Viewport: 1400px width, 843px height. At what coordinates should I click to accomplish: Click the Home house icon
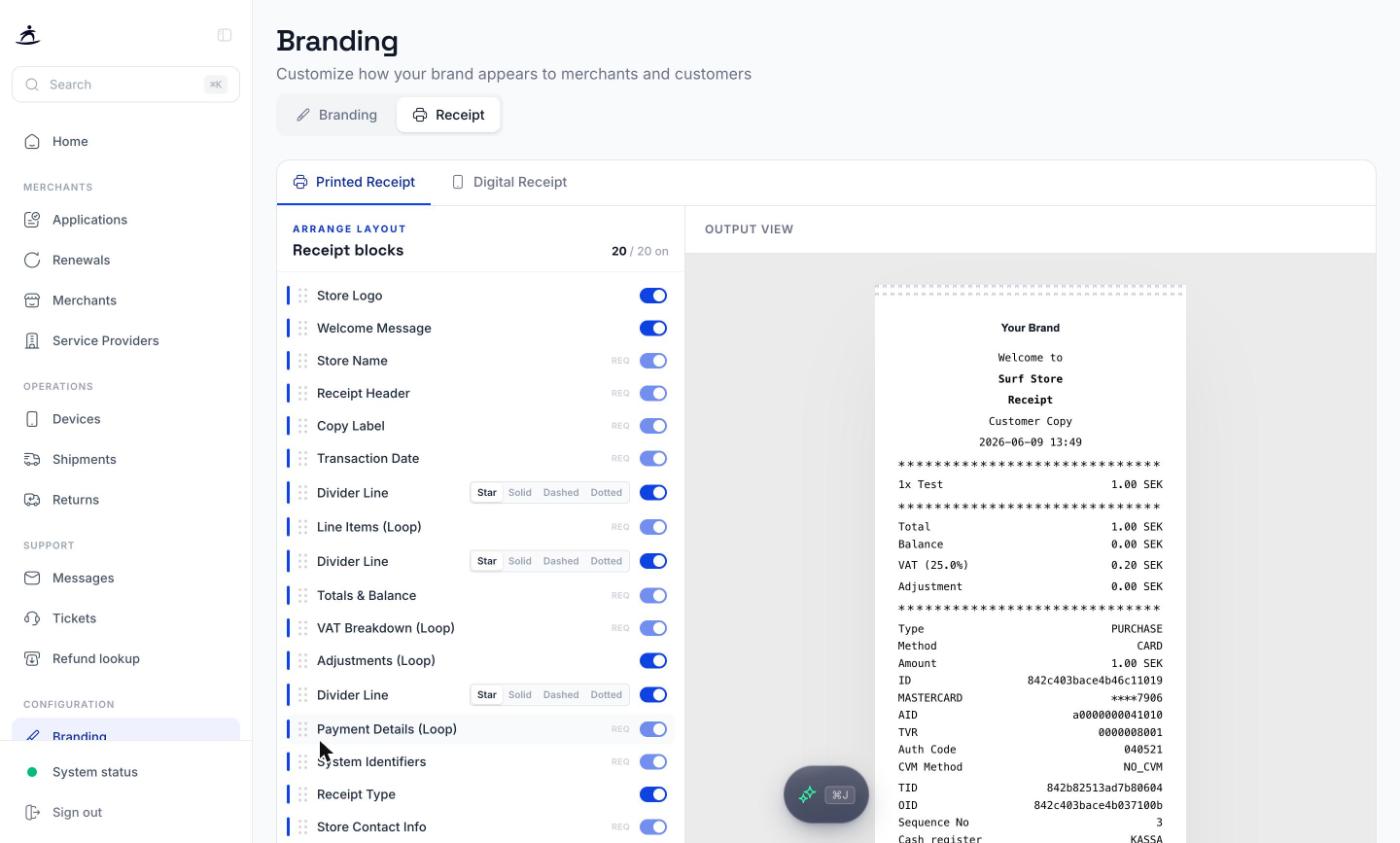(32, 141)
